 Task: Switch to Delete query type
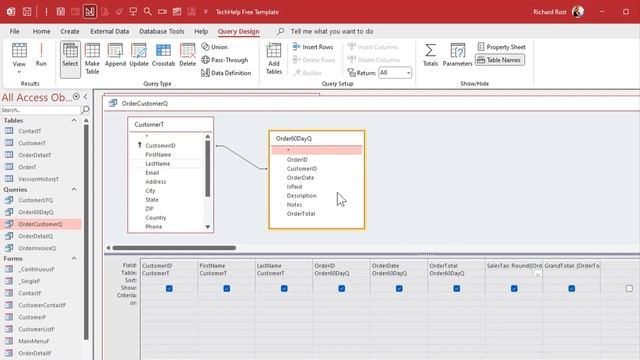(x=187, y=55)
